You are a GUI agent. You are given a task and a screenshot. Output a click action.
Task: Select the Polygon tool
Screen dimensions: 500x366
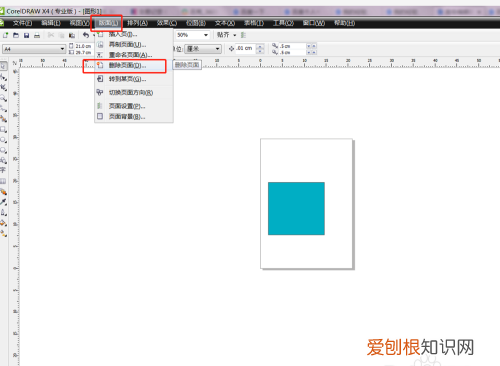pyautogui.click(x=3, y=150)
